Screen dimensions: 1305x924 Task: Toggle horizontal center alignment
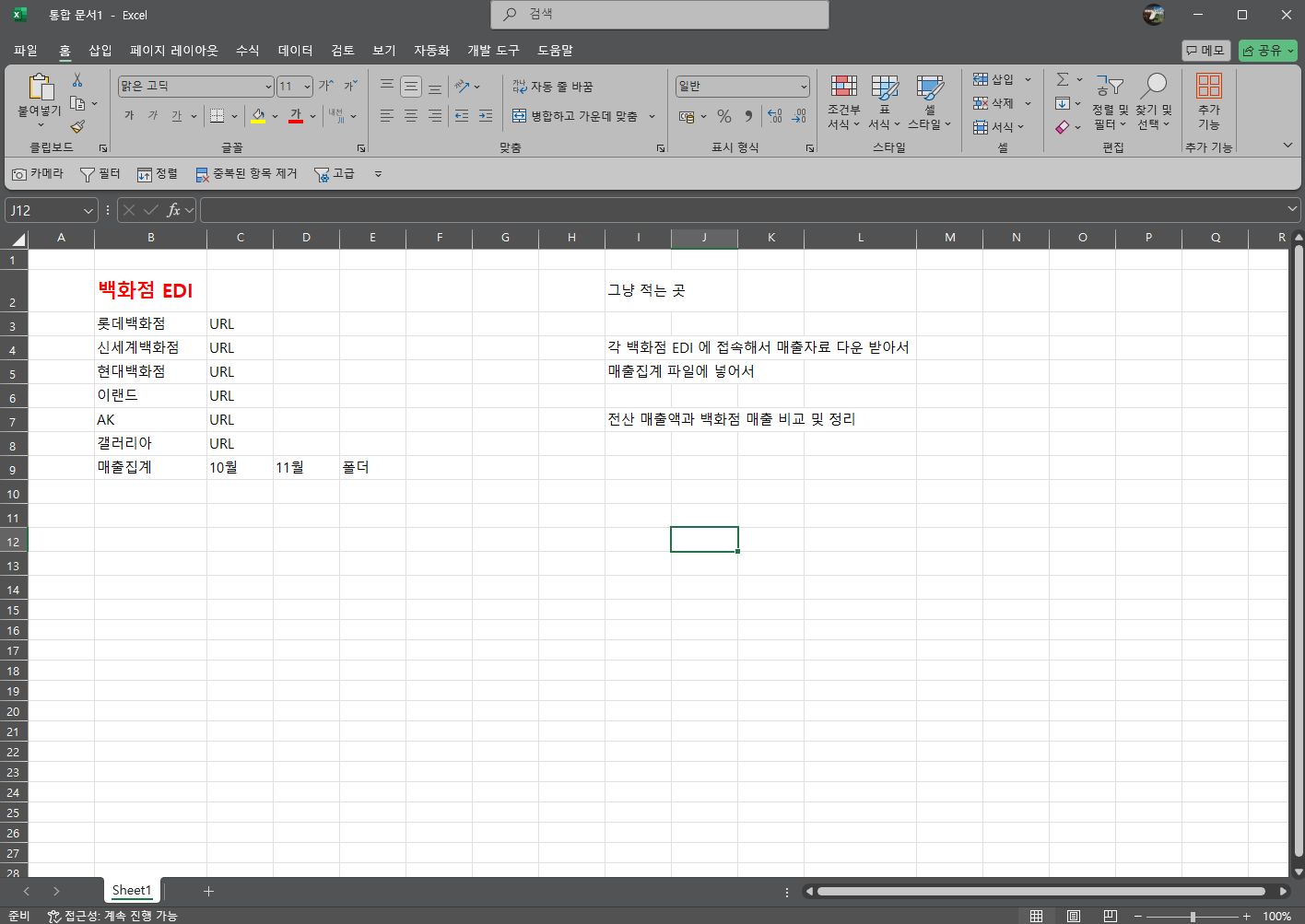(411, 115)
